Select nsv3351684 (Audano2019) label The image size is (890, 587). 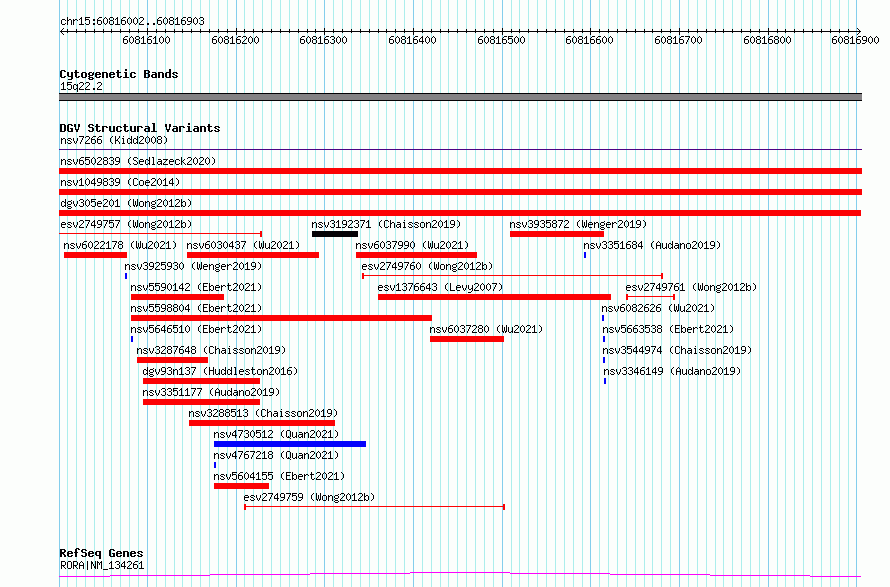(x=652, y=245)
